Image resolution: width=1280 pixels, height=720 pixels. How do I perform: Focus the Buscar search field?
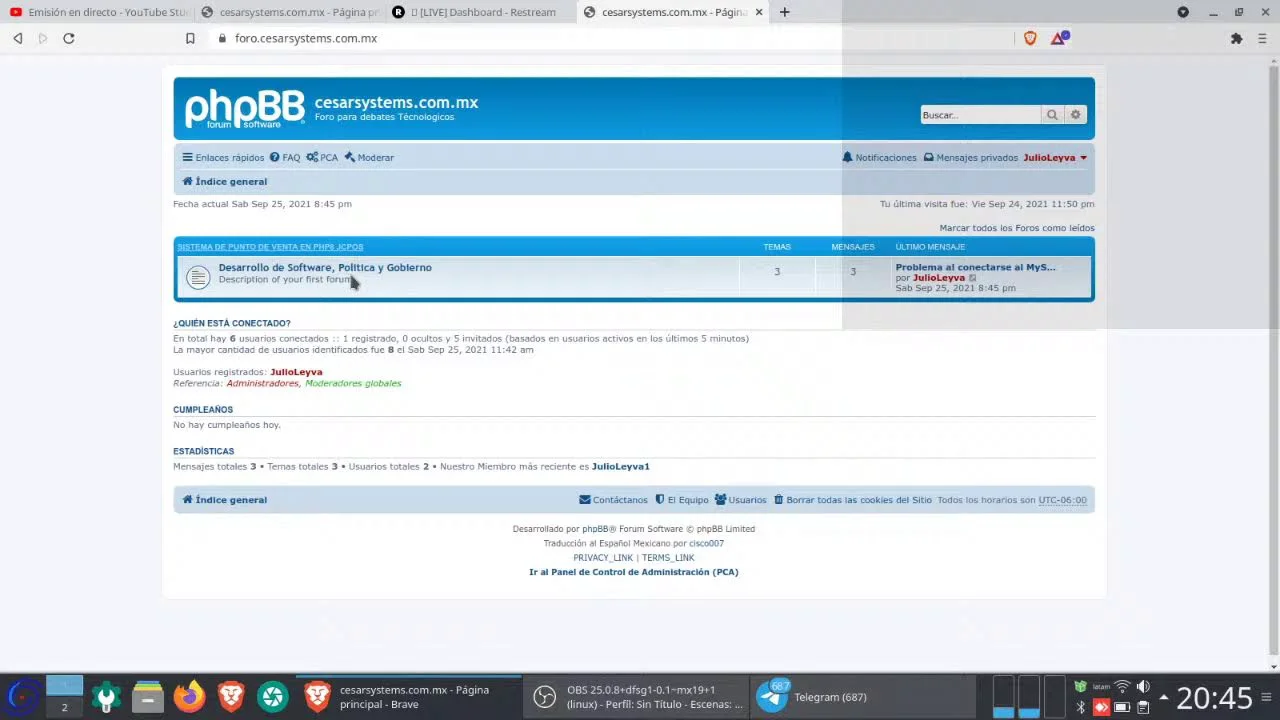click(x=980, y=115)
